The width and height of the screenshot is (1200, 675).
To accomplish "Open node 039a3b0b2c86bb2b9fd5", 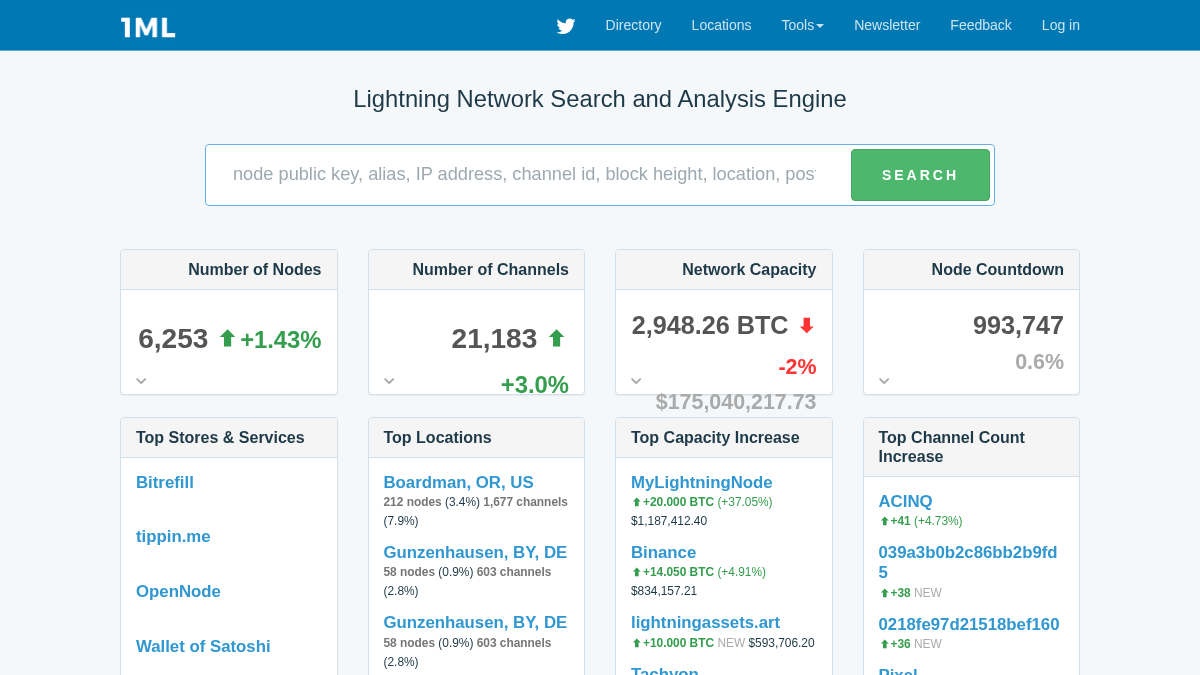I will click(x=968, y=562).
